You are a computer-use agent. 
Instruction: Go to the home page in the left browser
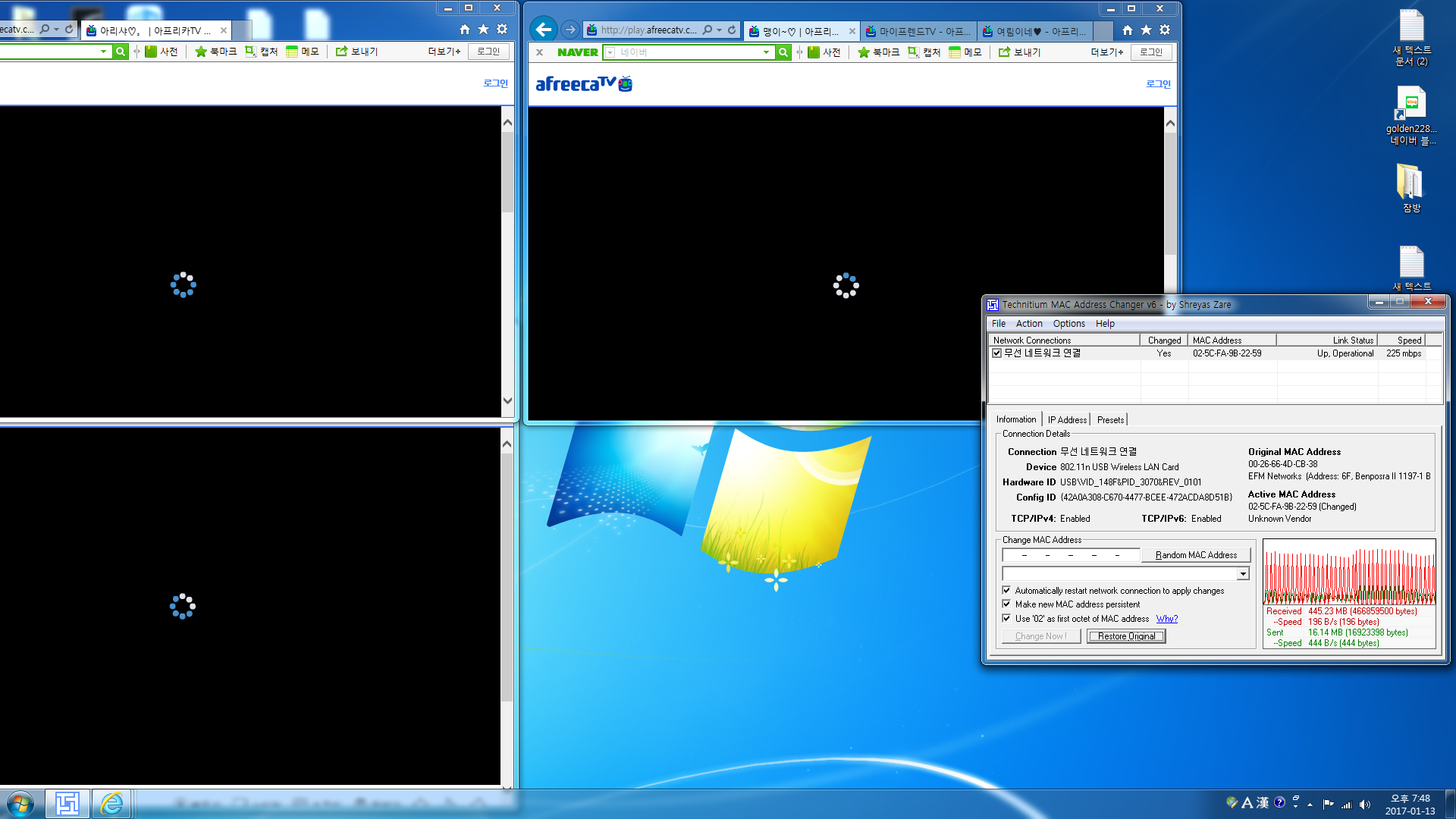tap(465, 29)
